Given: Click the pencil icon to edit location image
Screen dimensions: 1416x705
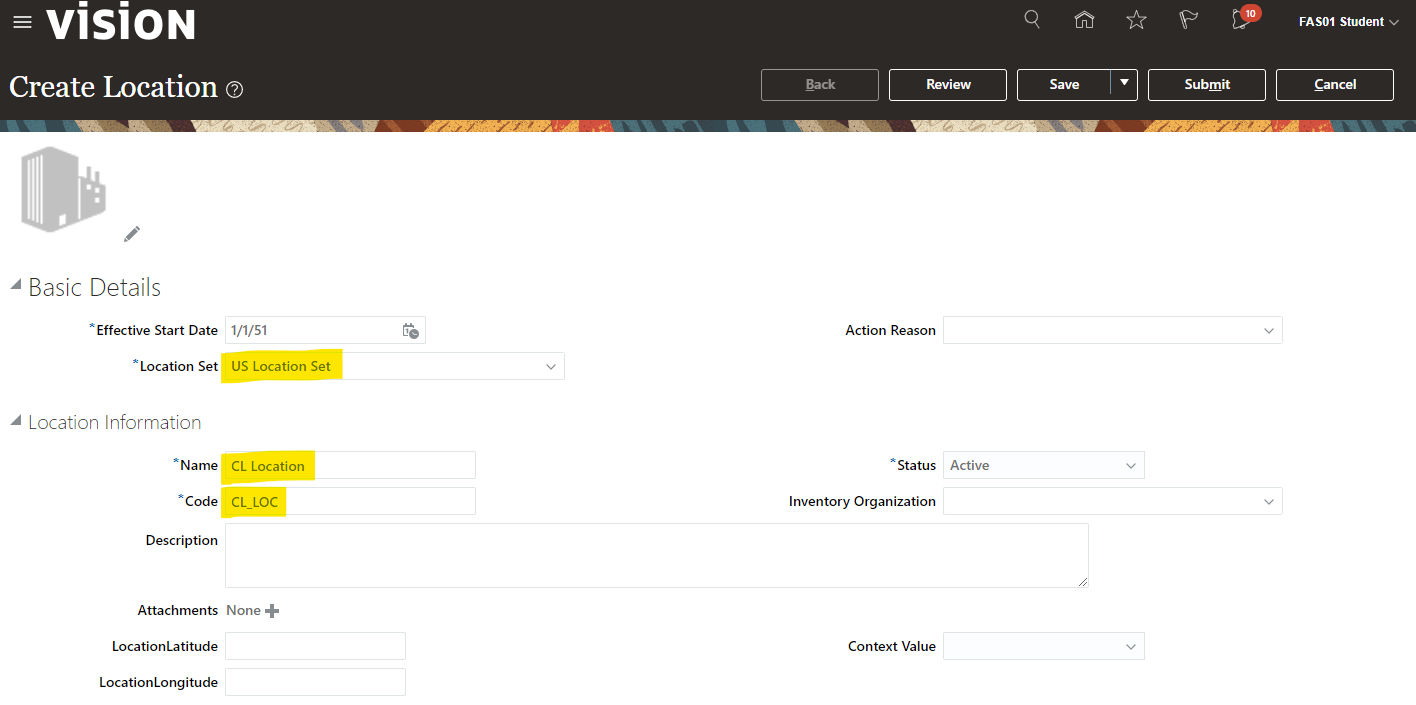Looking at the screenshot, I should (132, 234).
